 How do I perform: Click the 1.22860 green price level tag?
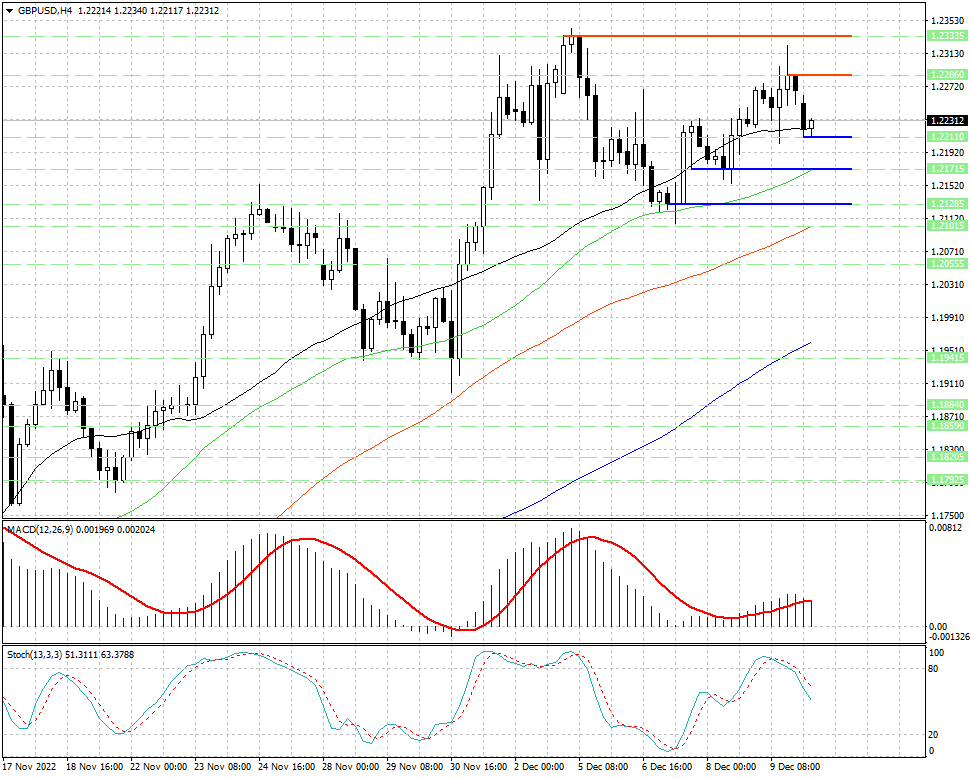(x=947, y=74)
